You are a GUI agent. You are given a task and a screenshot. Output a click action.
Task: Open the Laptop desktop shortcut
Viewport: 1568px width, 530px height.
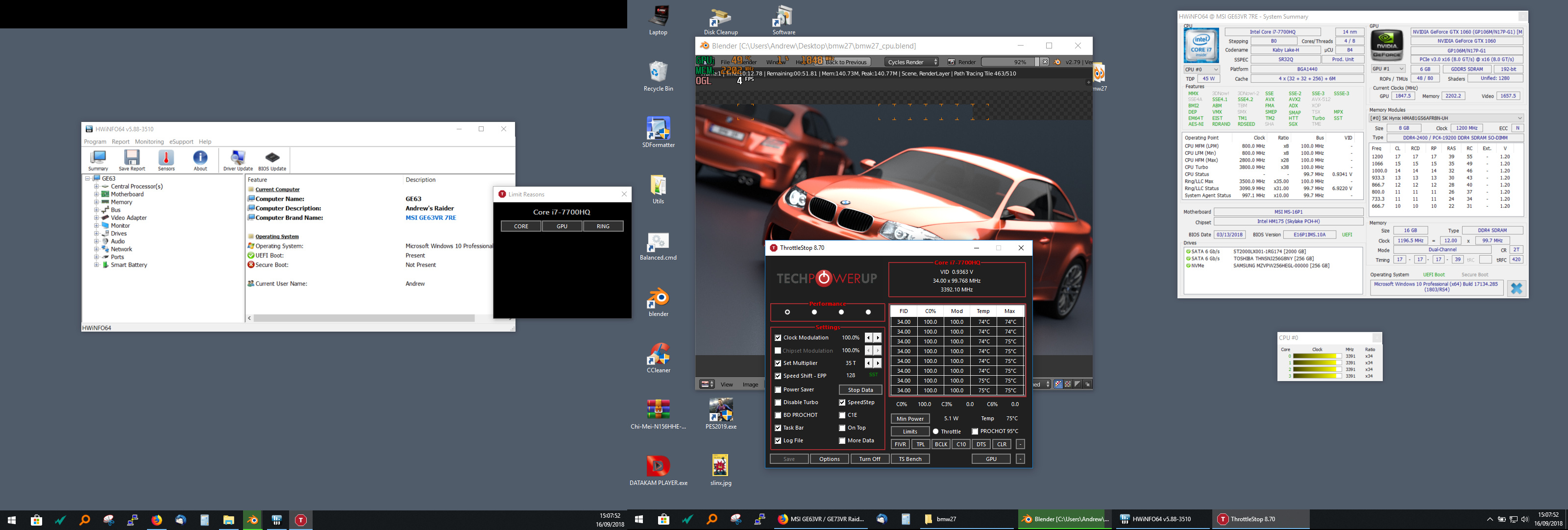pos(659,20)
